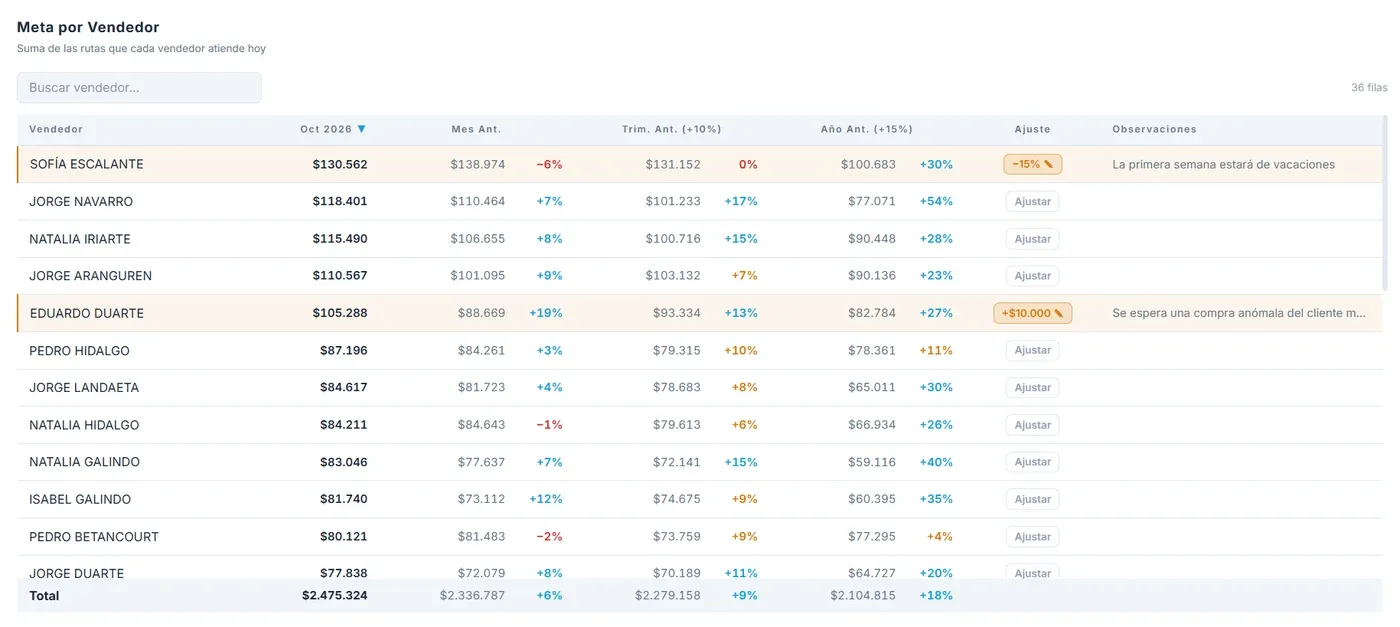Open Ajustar for Natalia Galindo
Image resolution: width=1400 pixels, height=627 pixels.
[x=1032, y=462]
